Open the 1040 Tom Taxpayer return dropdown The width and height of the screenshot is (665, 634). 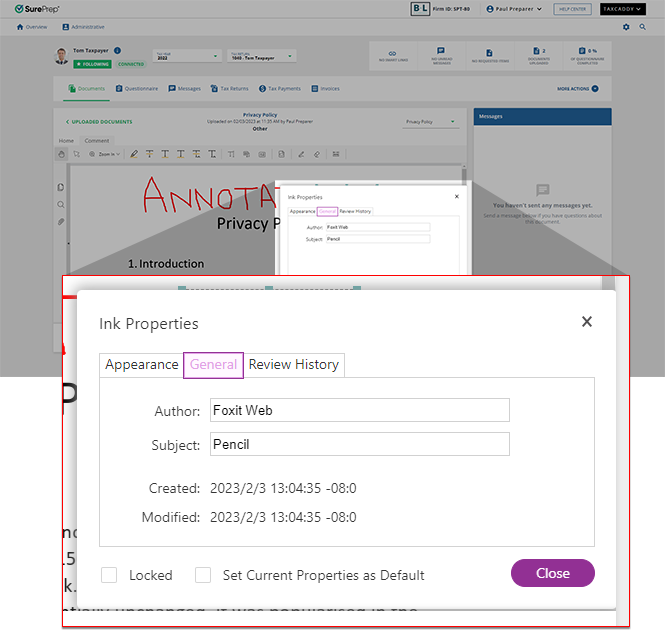coord(261,56)
